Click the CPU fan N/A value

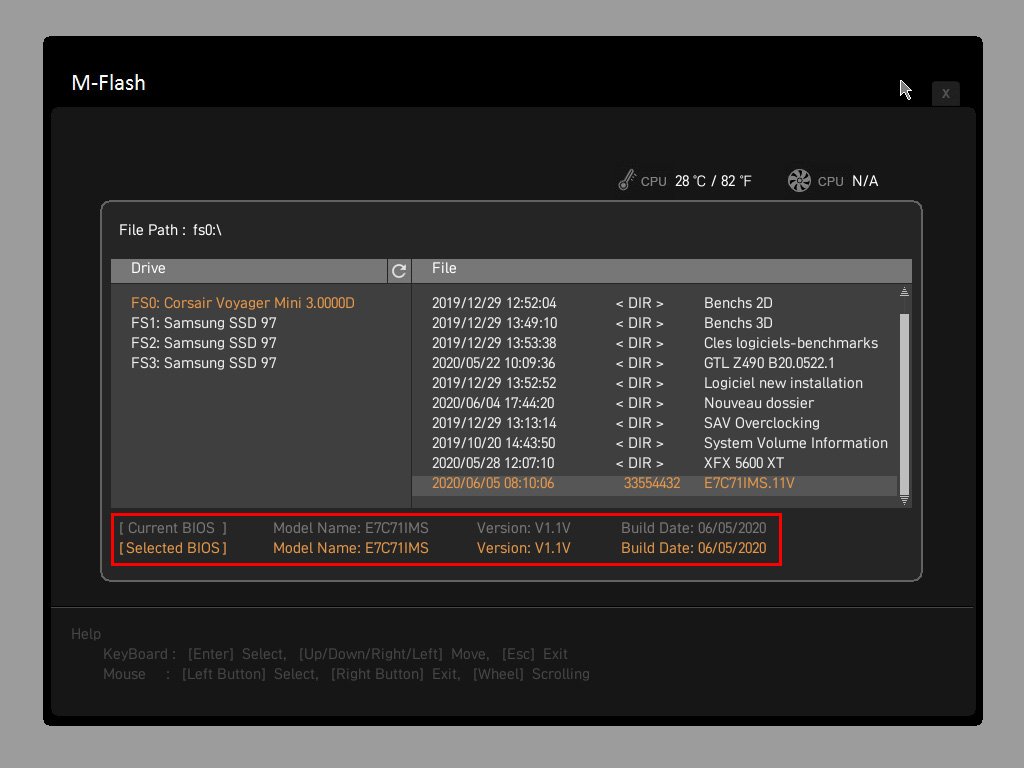865,181
